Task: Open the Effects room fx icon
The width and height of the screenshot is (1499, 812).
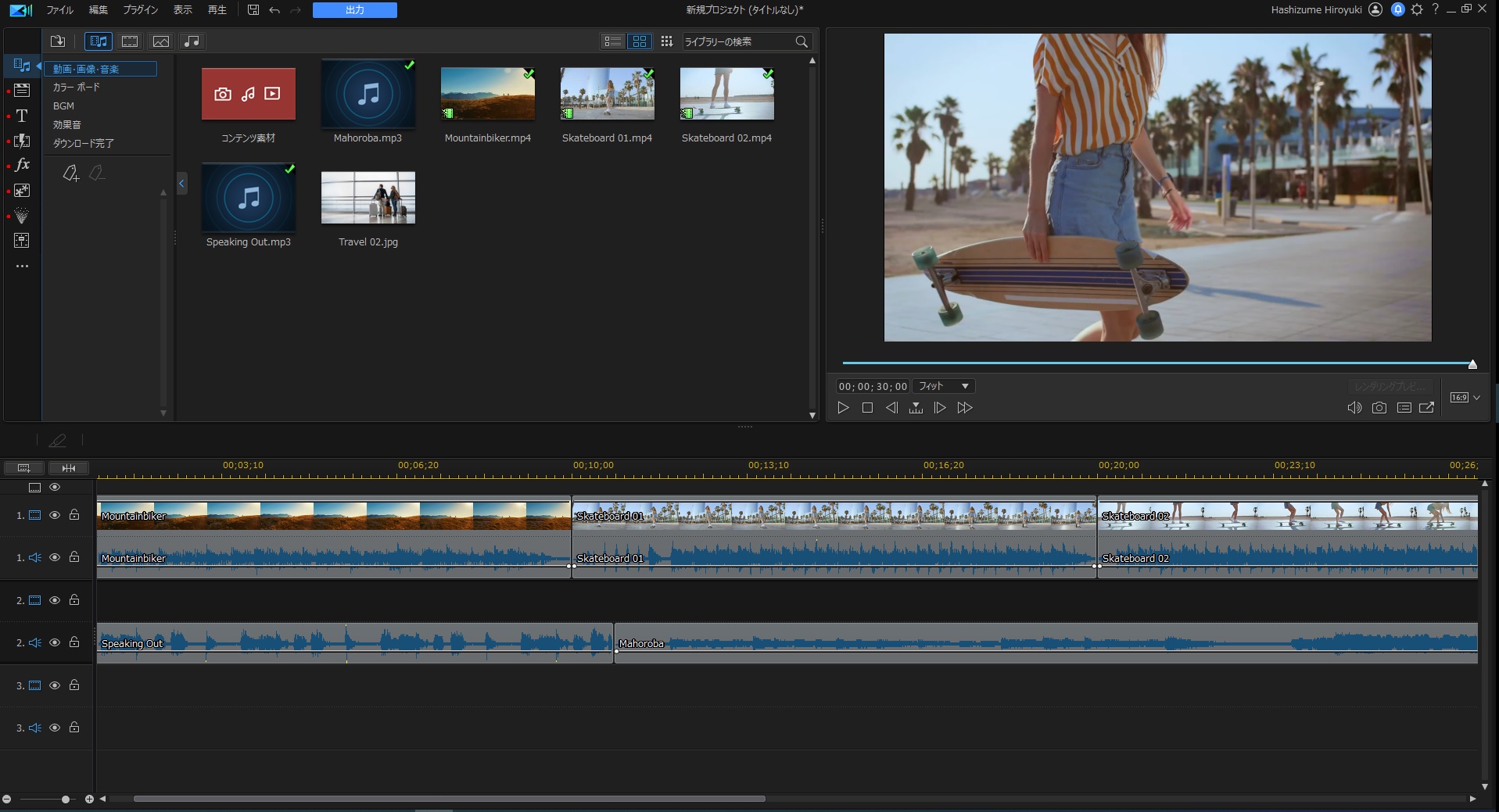Action: pyautogui.click(x=22, y=165)
